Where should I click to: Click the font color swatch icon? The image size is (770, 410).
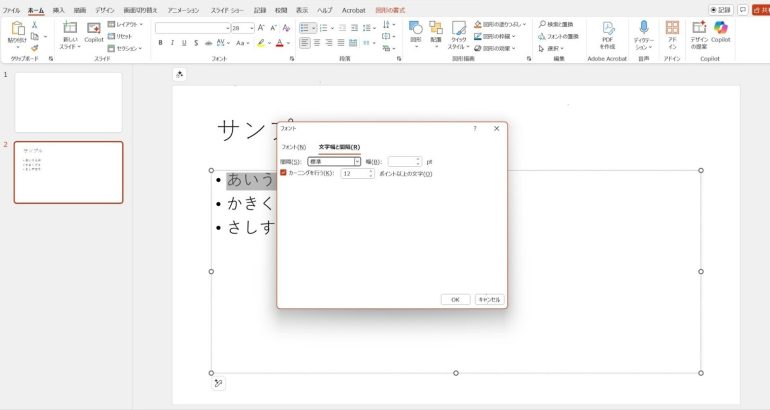pyautogui.click(x=282, y=43)
